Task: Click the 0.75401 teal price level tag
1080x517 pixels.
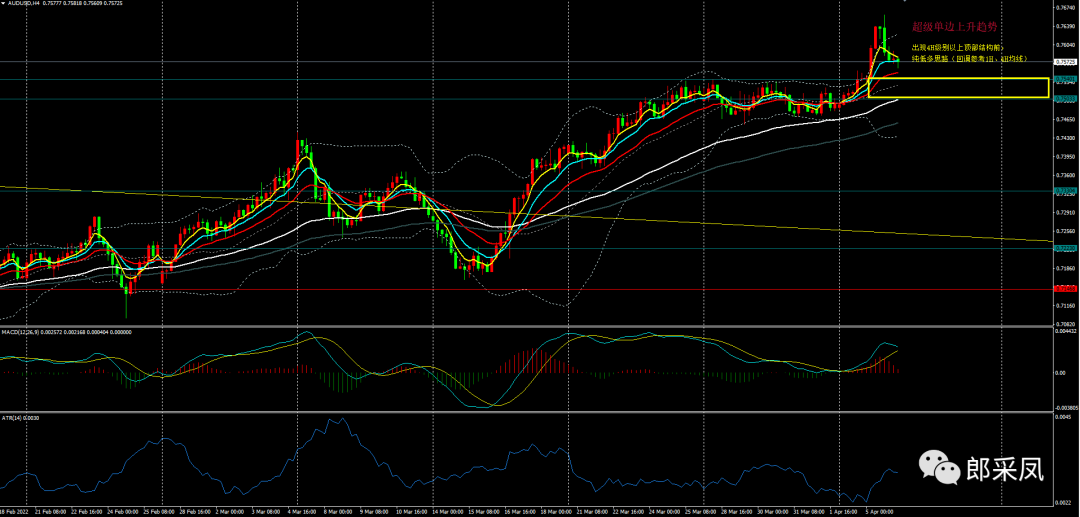Action: pyautogui.click(x=1065, y=79)
